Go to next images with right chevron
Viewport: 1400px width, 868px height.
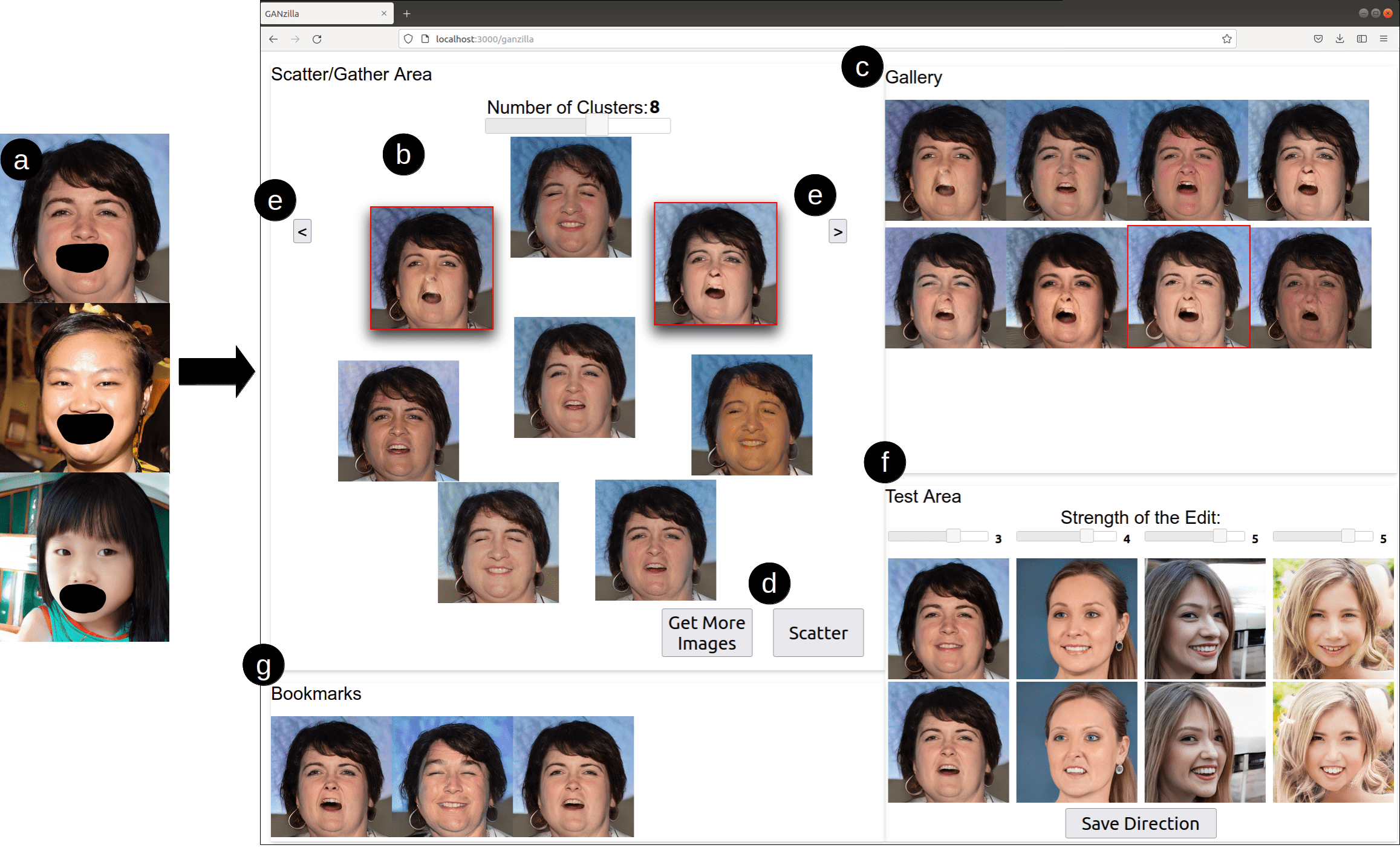[838, 232]
